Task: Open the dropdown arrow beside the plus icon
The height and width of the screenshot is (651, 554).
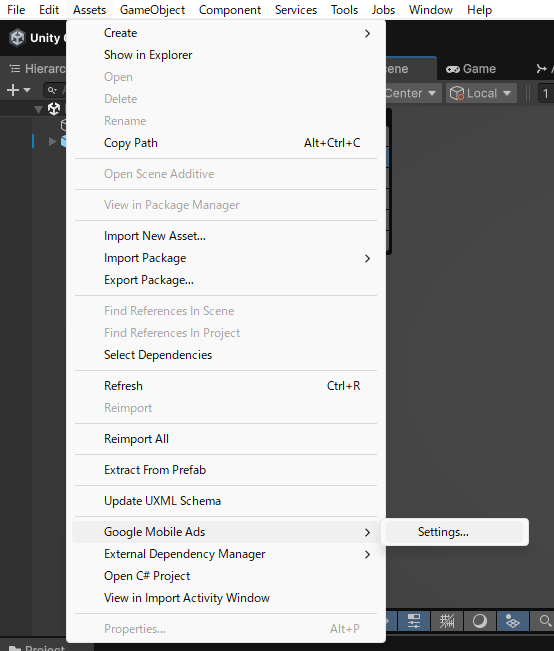Action: click(27, 90)
